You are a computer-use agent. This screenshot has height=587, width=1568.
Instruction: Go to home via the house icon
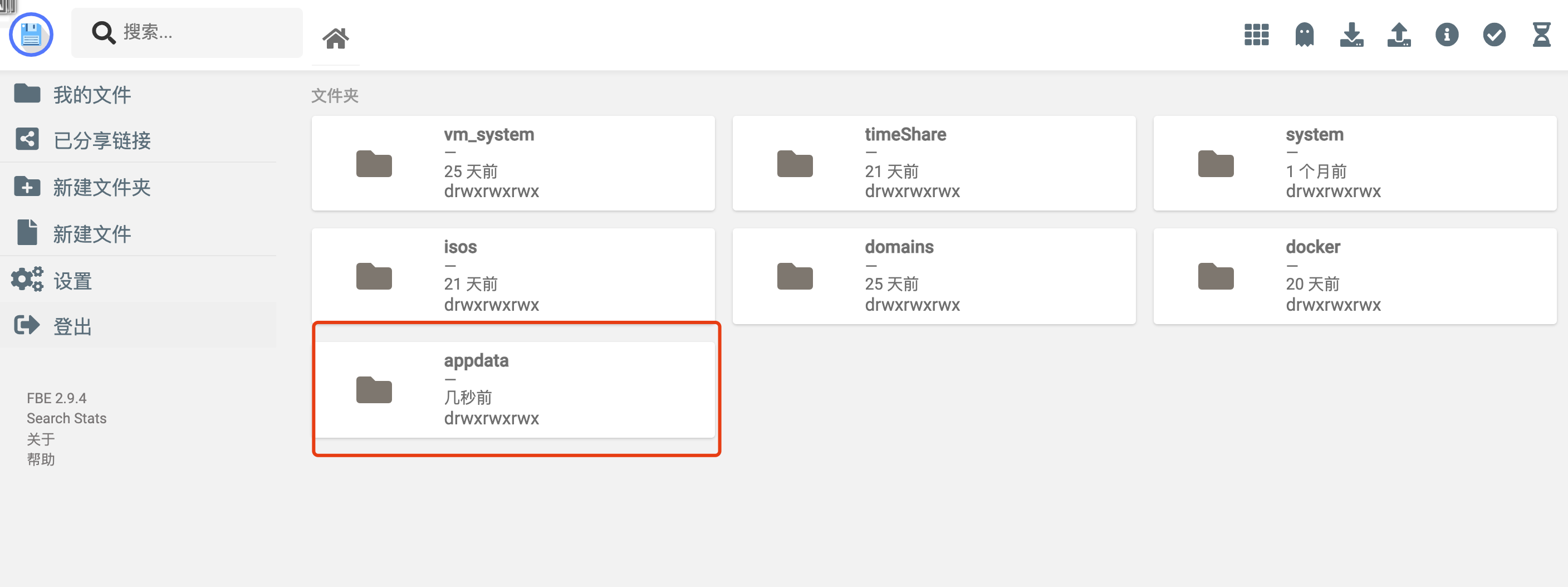(x=335, y=38)
